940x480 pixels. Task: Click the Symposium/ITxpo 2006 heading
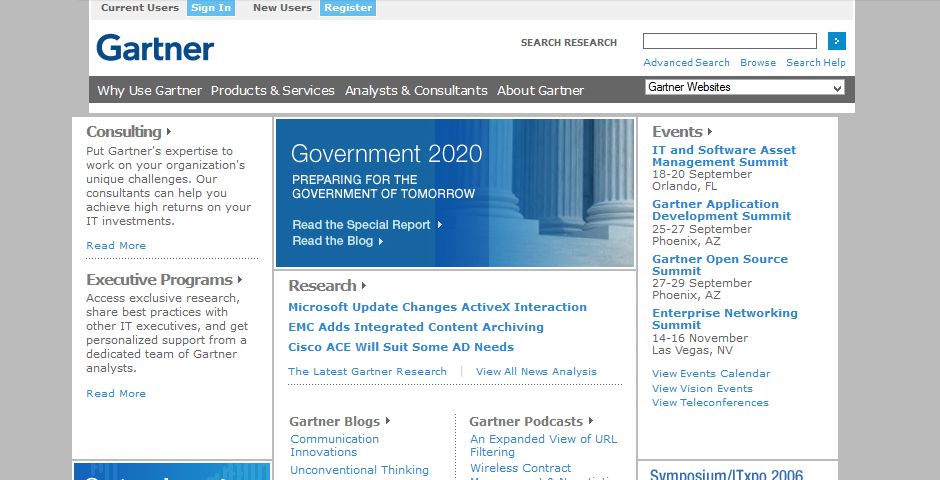[726, 474]
